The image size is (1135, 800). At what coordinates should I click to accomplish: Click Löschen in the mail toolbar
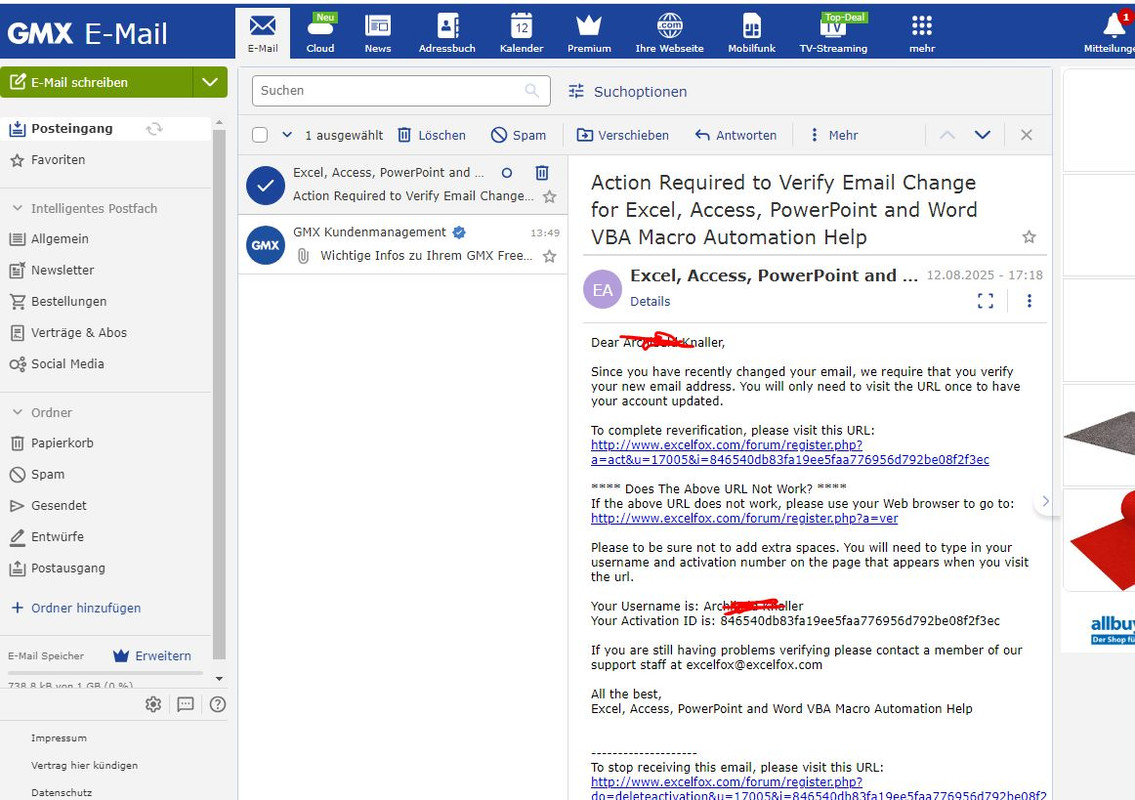(431, 135)
